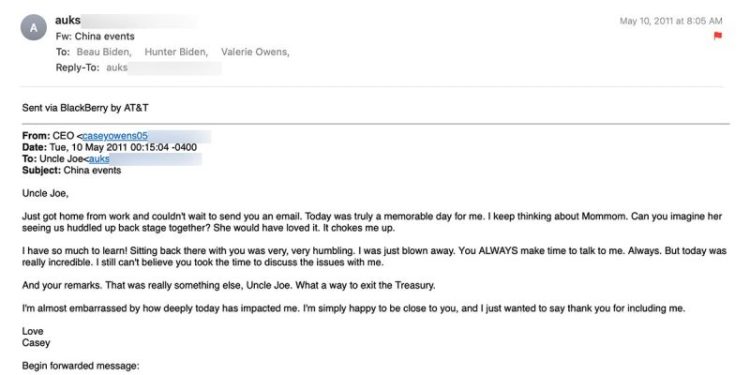This screenshot has height=375, width=750.
Task: Click the Casey signature at message end
Action: [36, 343]
